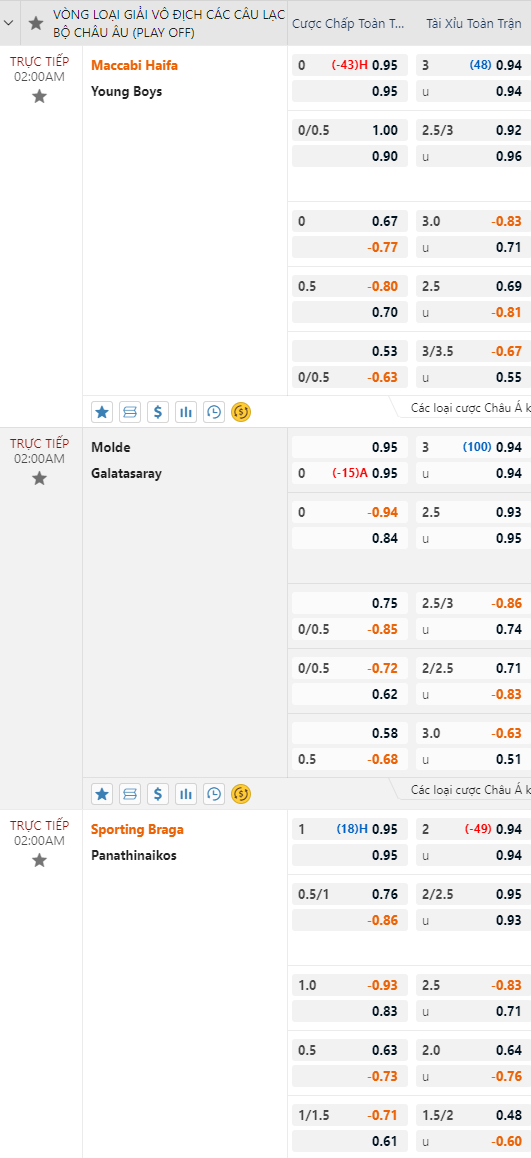Open history clock icon under Molde match
Image resolution: width=531 pixels, height=1158 pixels.
pos(214,794)
